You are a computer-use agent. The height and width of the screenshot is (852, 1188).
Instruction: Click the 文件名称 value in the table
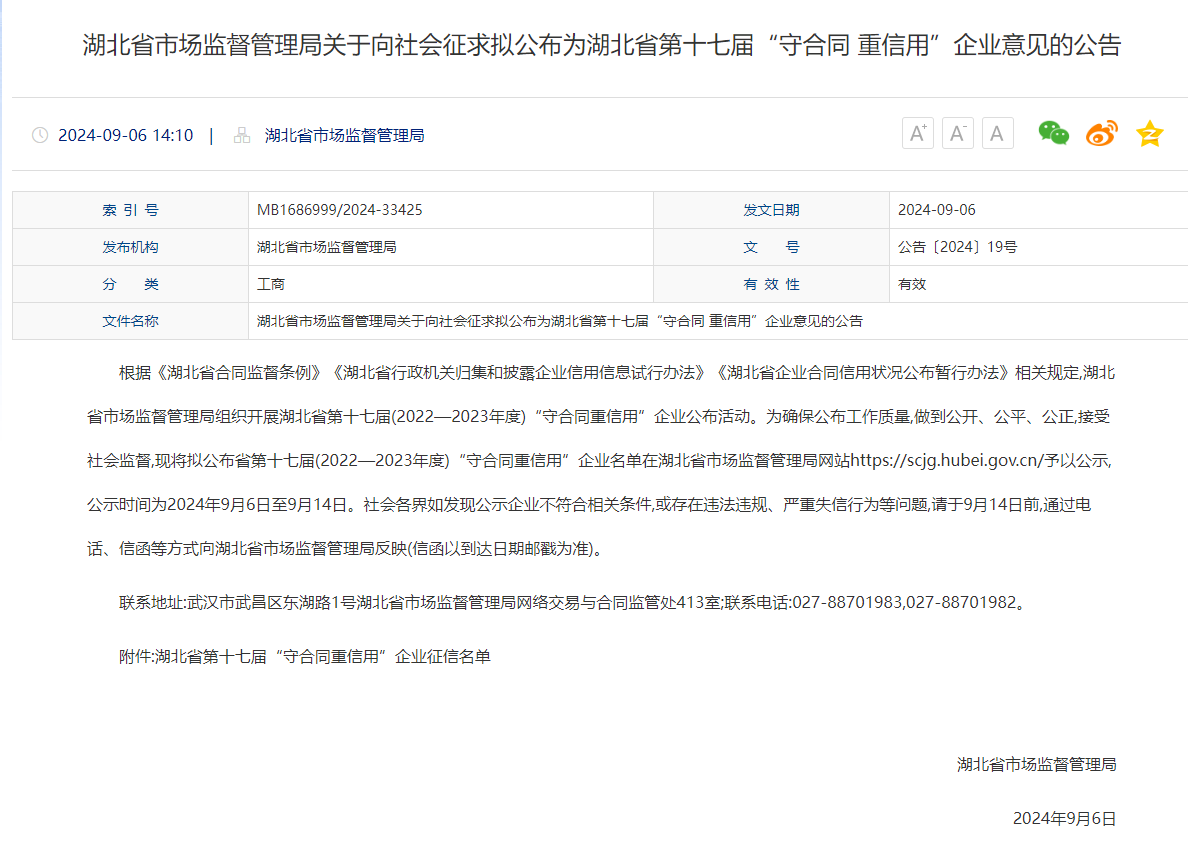pos(559,321)
